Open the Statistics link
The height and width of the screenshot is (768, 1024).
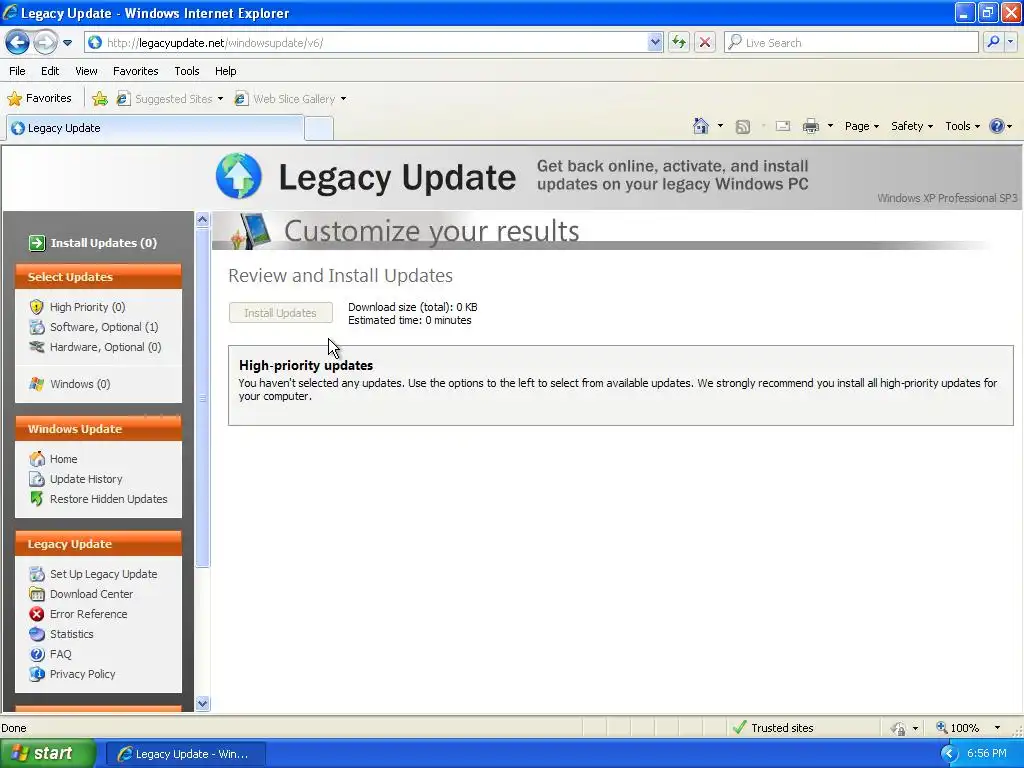click(72, 634)
